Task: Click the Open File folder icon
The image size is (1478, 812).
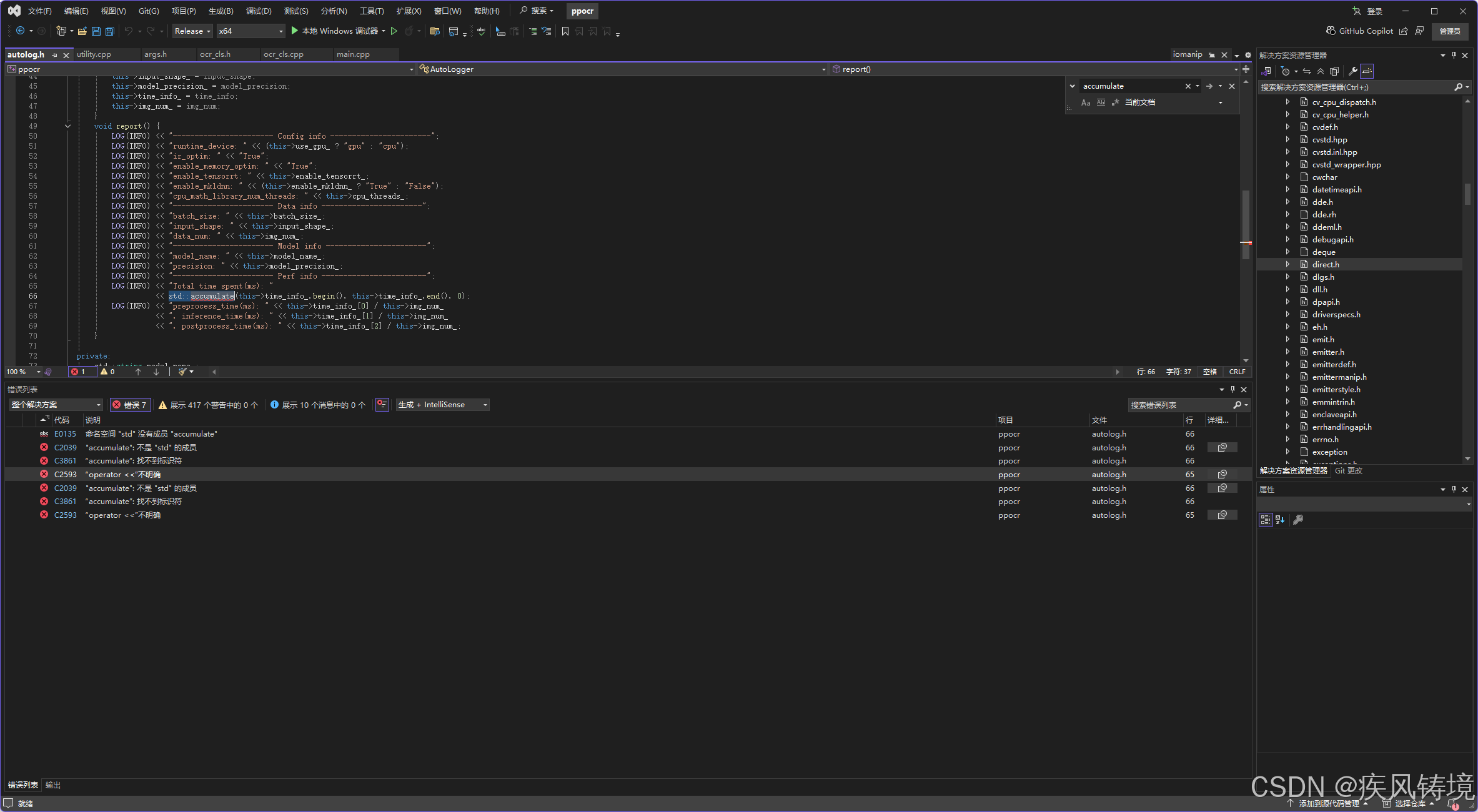Action: (x=82, y=31)
